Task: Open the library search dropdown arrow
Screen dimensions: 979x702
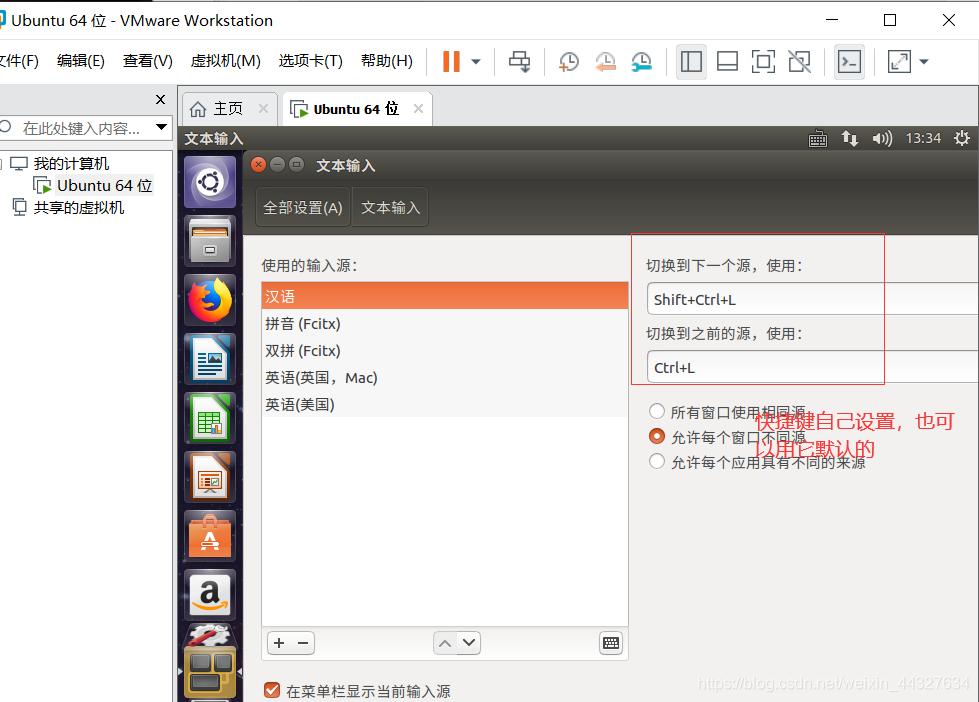Action: (162, 127)
